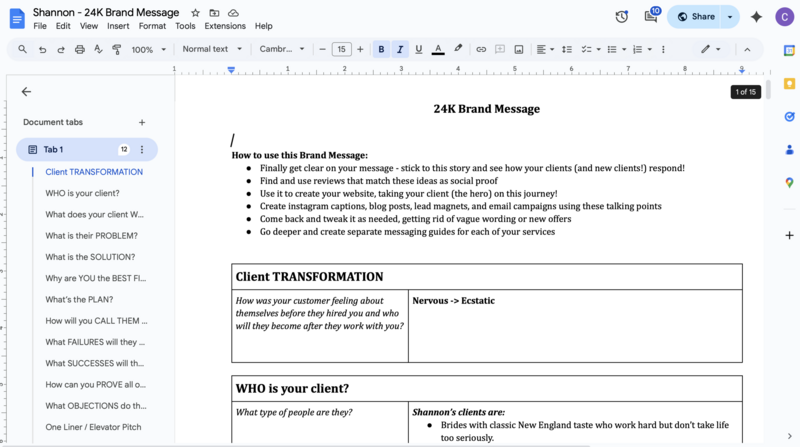Open highlight color picker

(x=458, y=49)
